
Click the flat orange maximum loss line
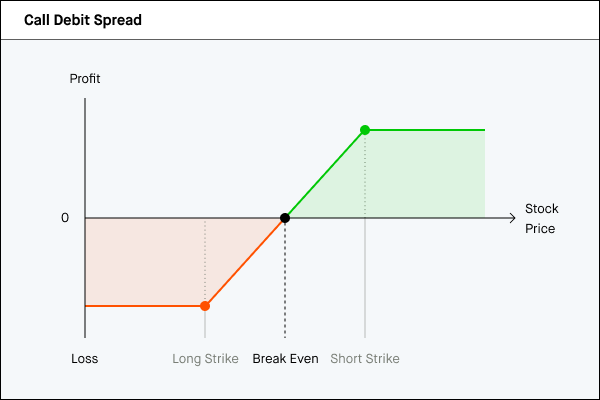coord(145,306)
